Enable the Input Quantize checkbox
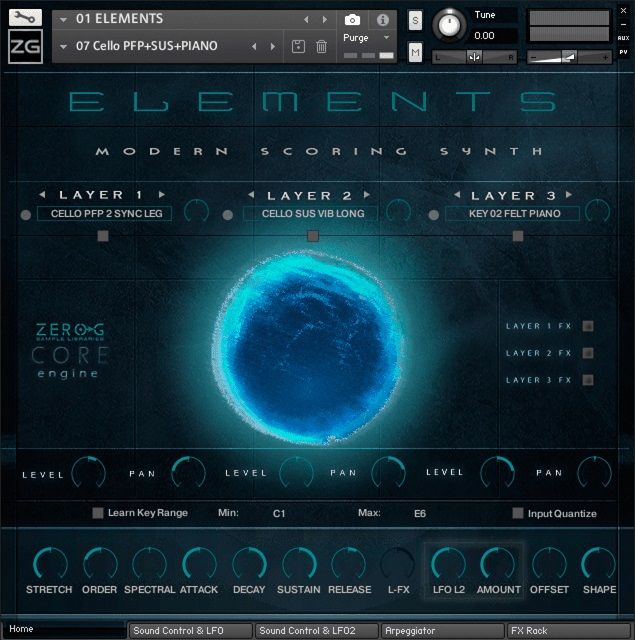The width and height of the screenshot is (635, 640). pos(517,513)
